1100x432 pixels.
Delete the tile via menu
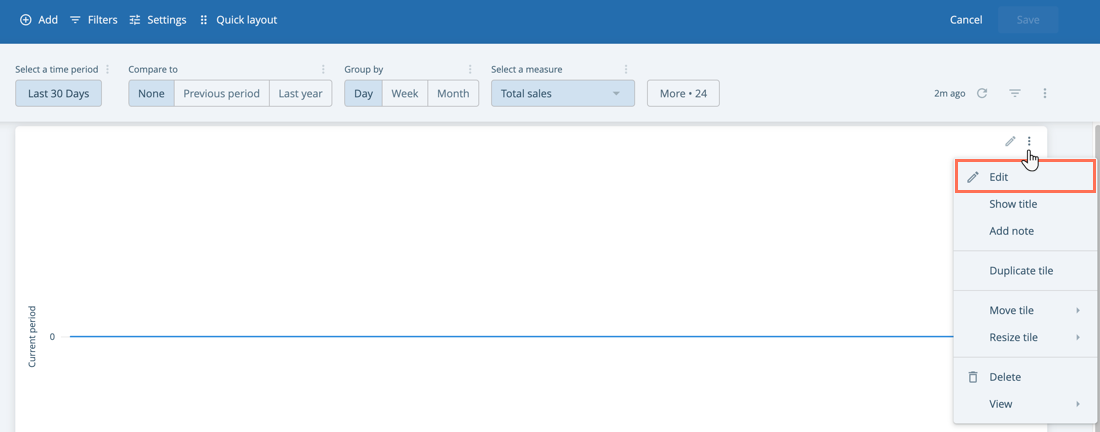click(1024, 377)
